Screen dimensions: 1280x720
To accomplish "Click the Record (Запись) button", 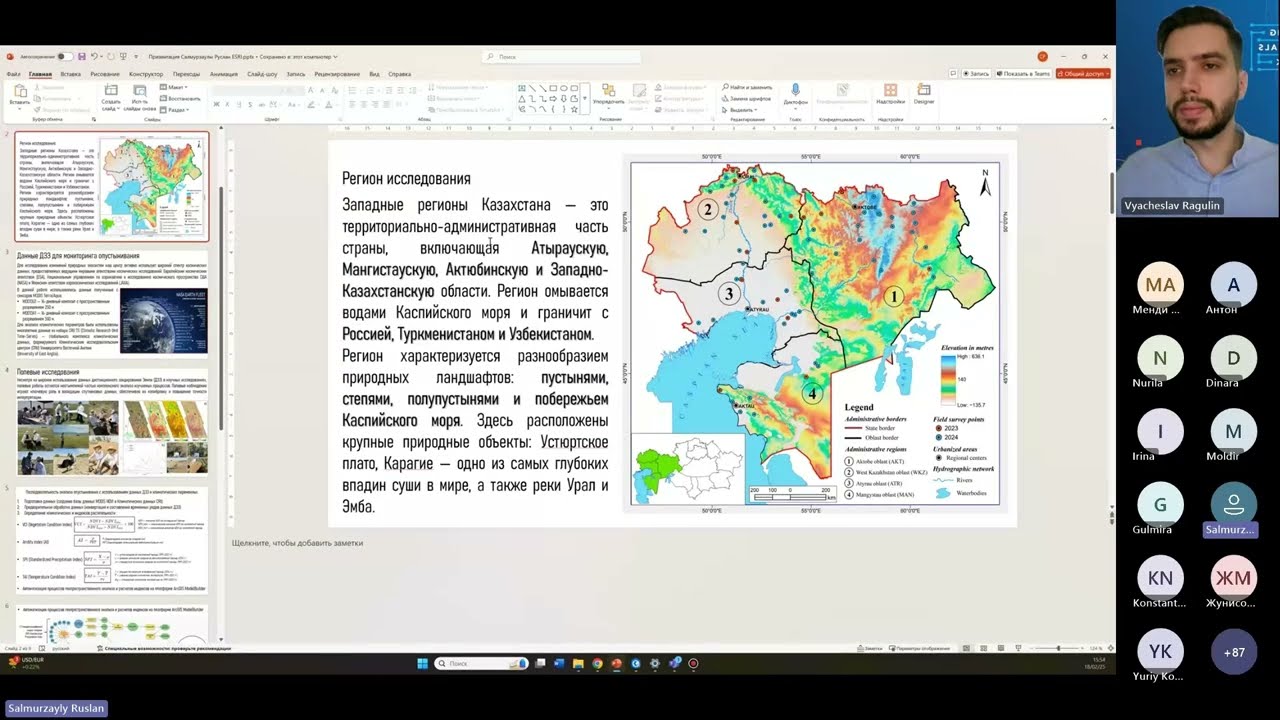I will [976, 73].
